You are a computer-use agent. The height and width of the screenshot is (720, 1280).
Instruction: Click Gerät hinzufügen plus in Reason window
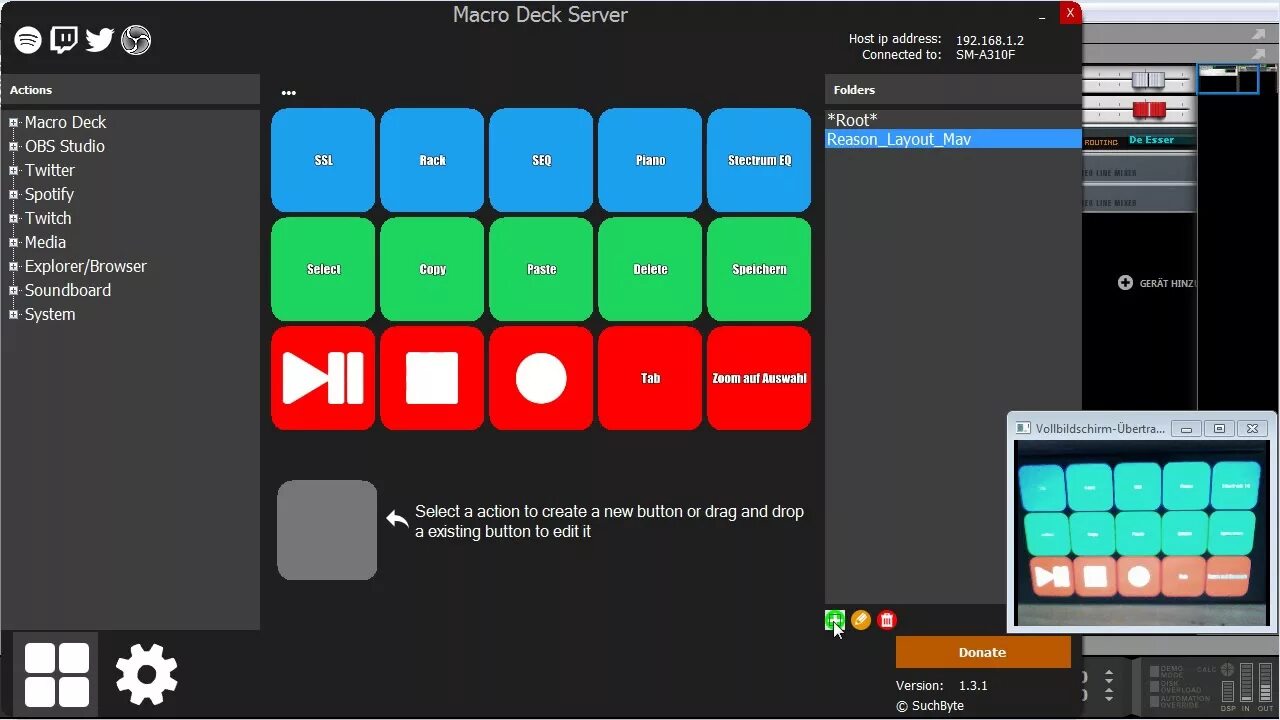[x=1125, y=283]
